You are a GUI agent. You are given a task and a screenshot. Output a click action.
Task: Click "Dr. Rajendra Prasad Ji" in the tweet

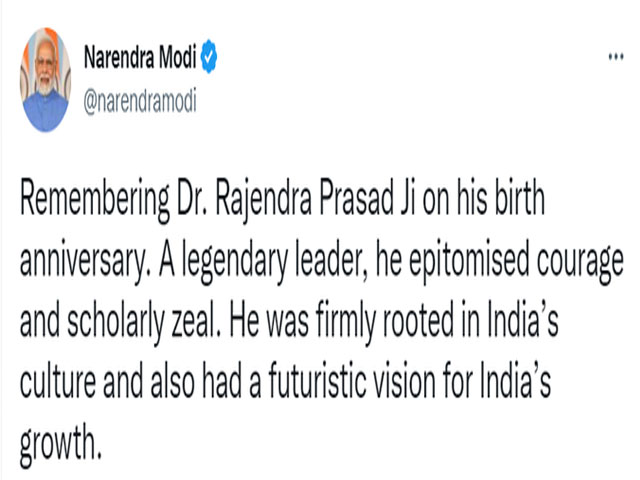[293, 200]
